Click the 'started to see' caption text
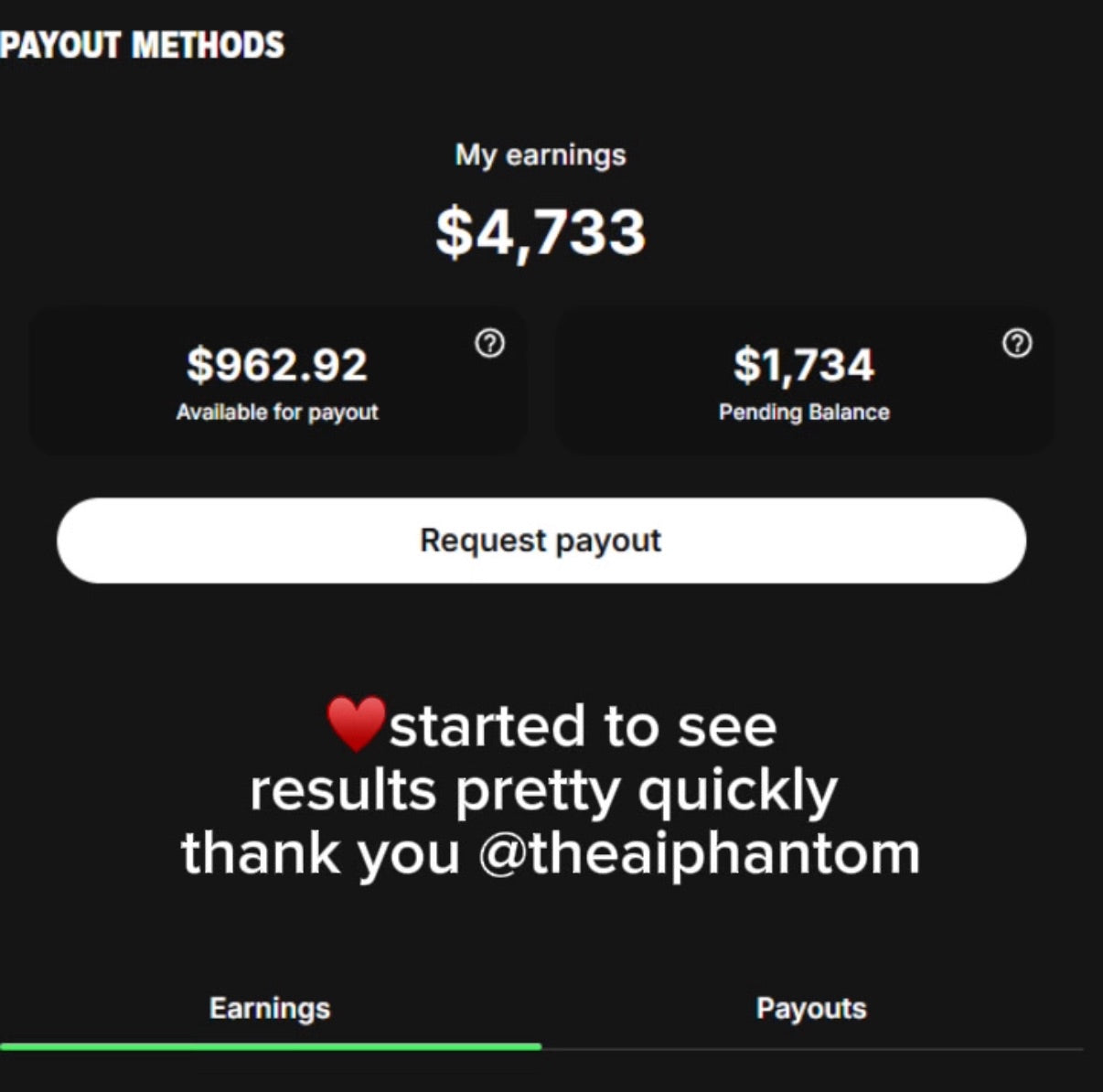This screenshot has width=1103, height=1092. [x=583, y=726]
